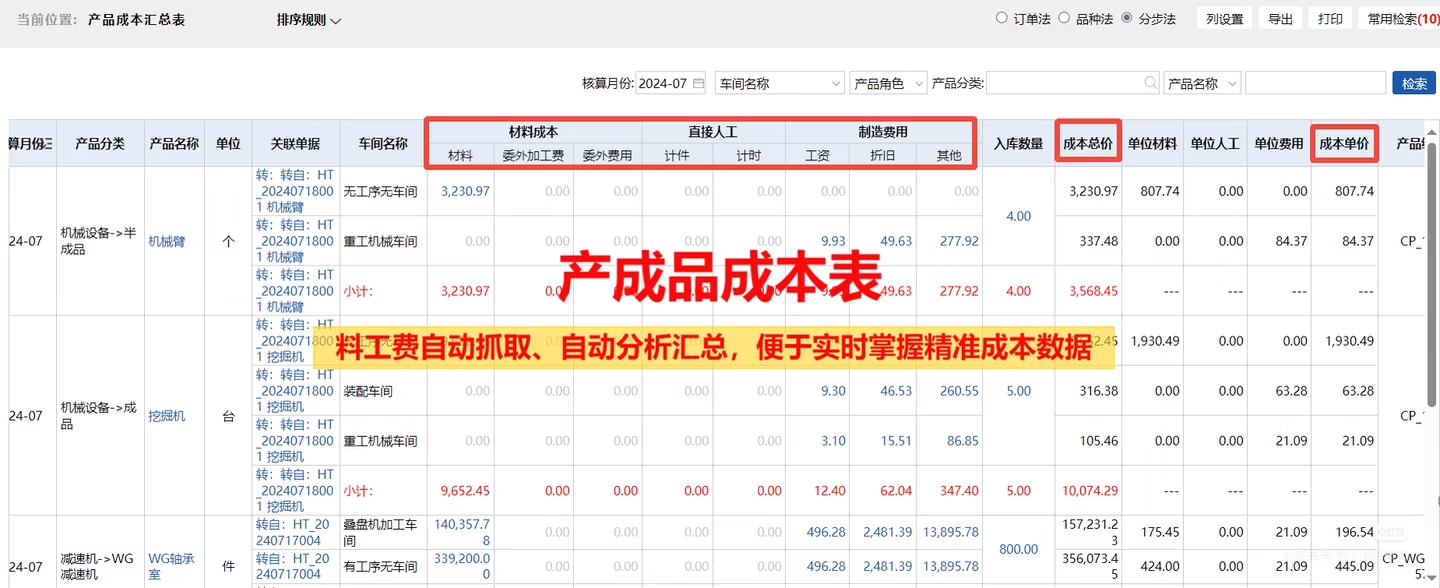Click the 单位 column header
The height and width of the screenshot is (588, 1440).
point(228,144)
